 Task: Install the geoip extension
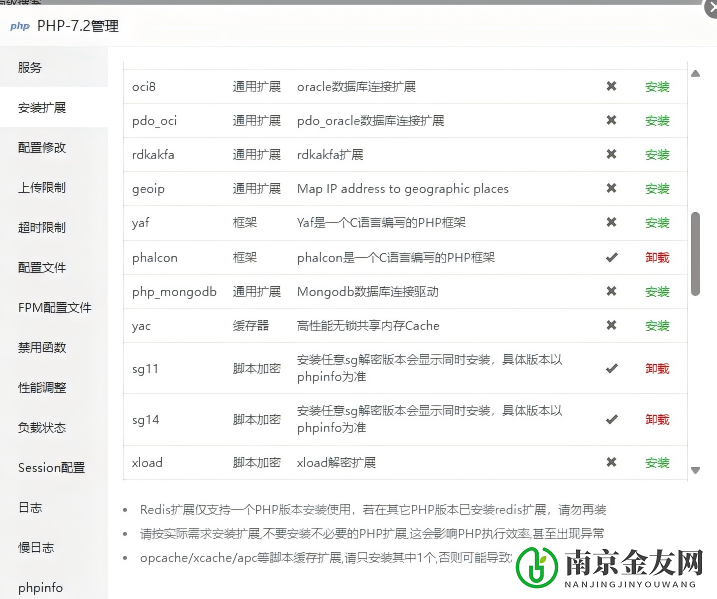click(x=657, y=189)
